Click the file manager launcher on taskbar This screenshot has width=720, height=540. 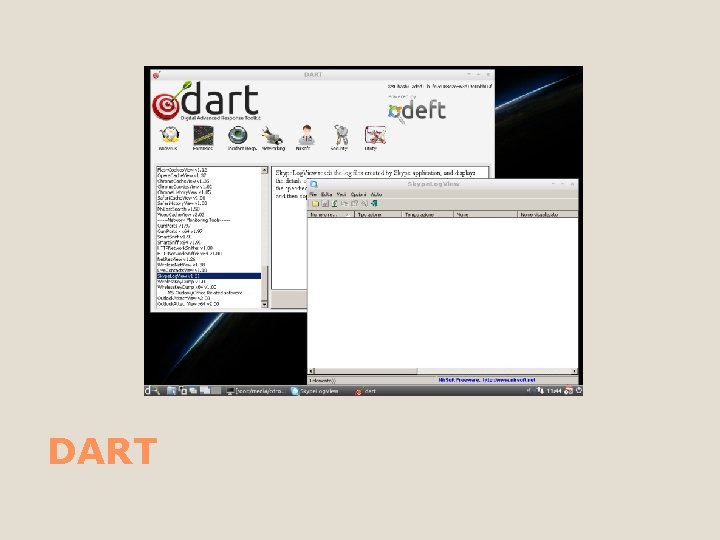(x=171, y=391)
